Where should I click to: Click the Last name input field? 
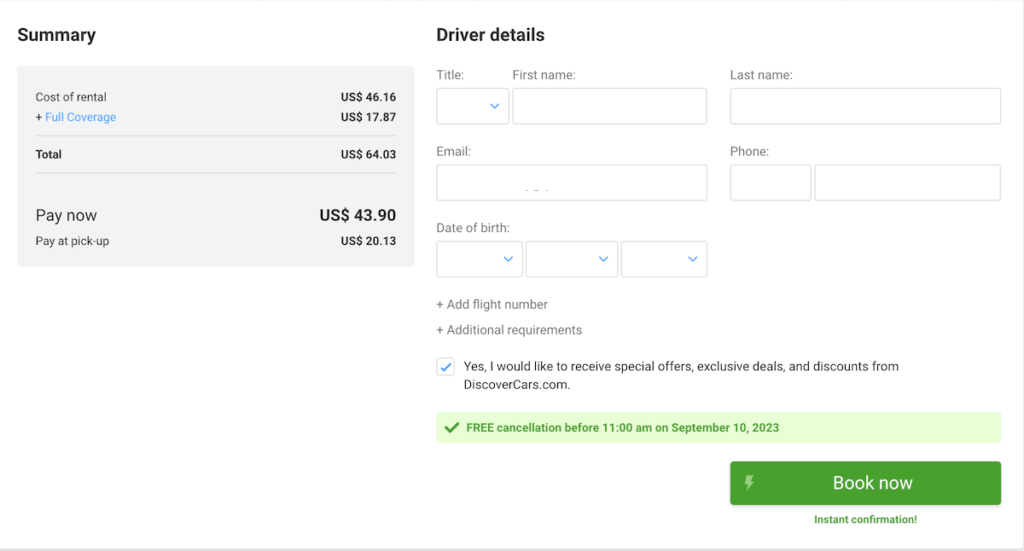click(865, 106)
